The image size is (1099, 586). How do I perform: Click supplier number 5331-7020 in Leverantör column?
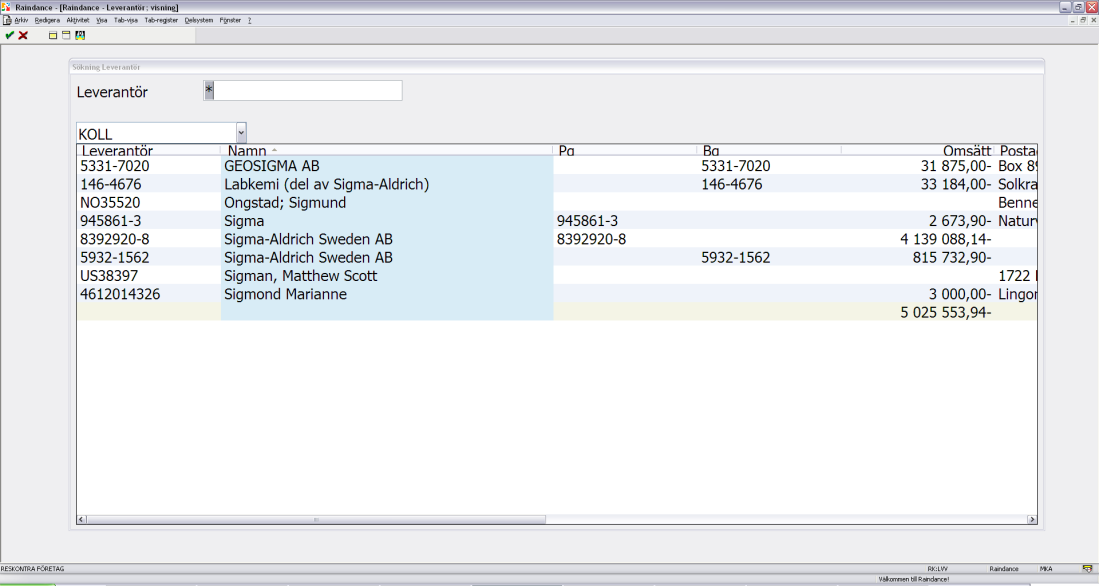(x=115, y=166)
